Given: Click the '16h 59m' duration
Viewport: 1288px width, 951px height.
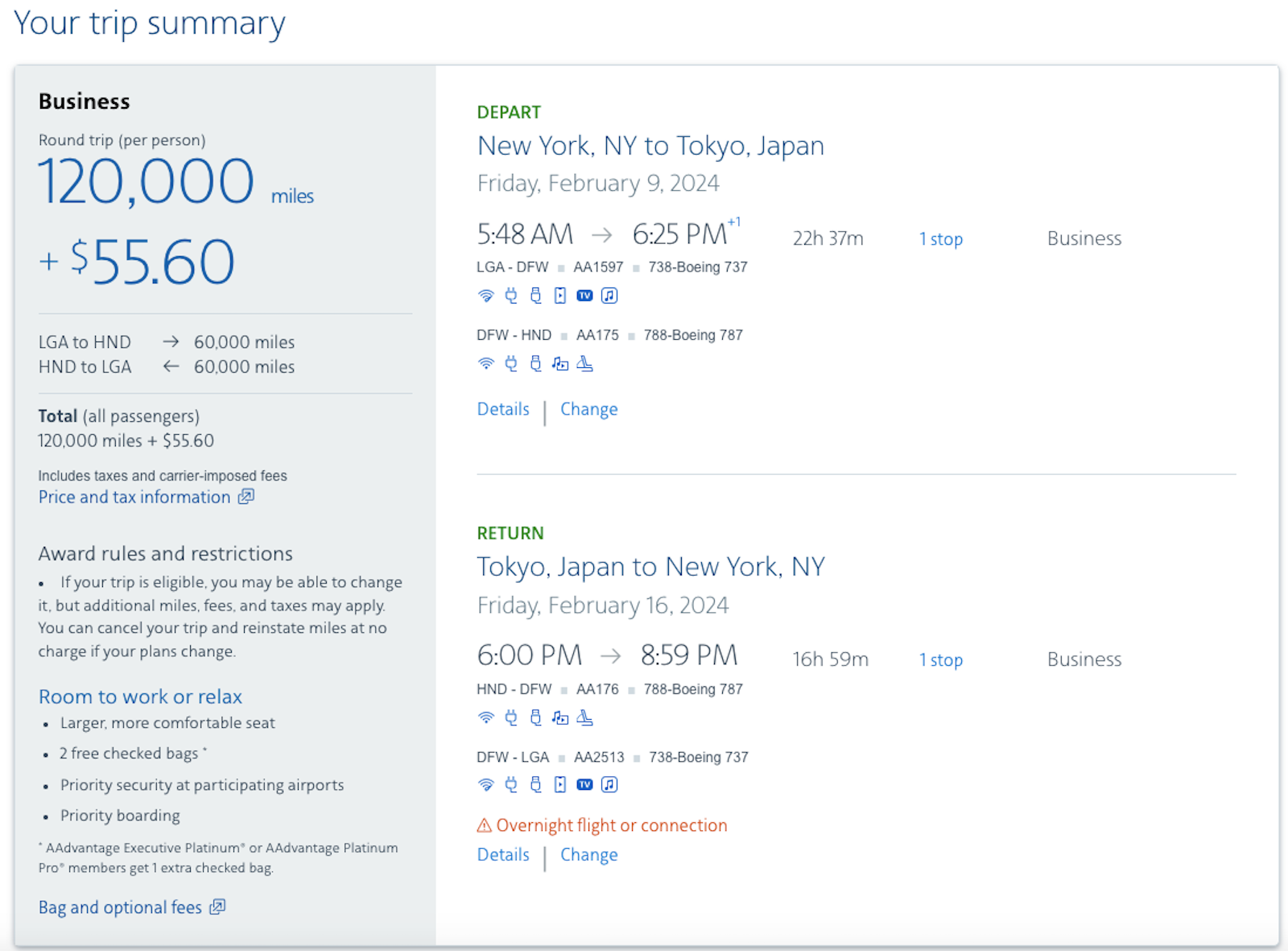Looking at the screenshot, I should click(830, 660).
